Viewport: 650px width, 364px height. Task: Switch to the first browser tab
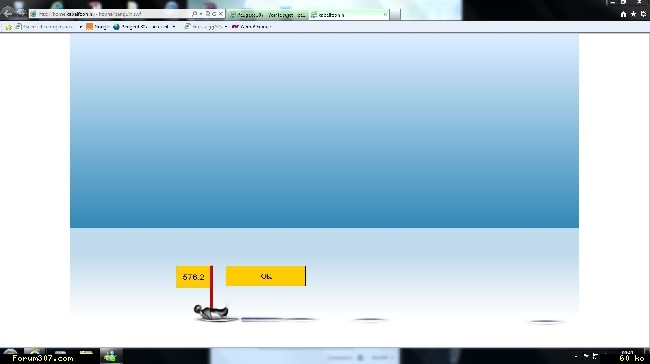(x=268, y=15)
